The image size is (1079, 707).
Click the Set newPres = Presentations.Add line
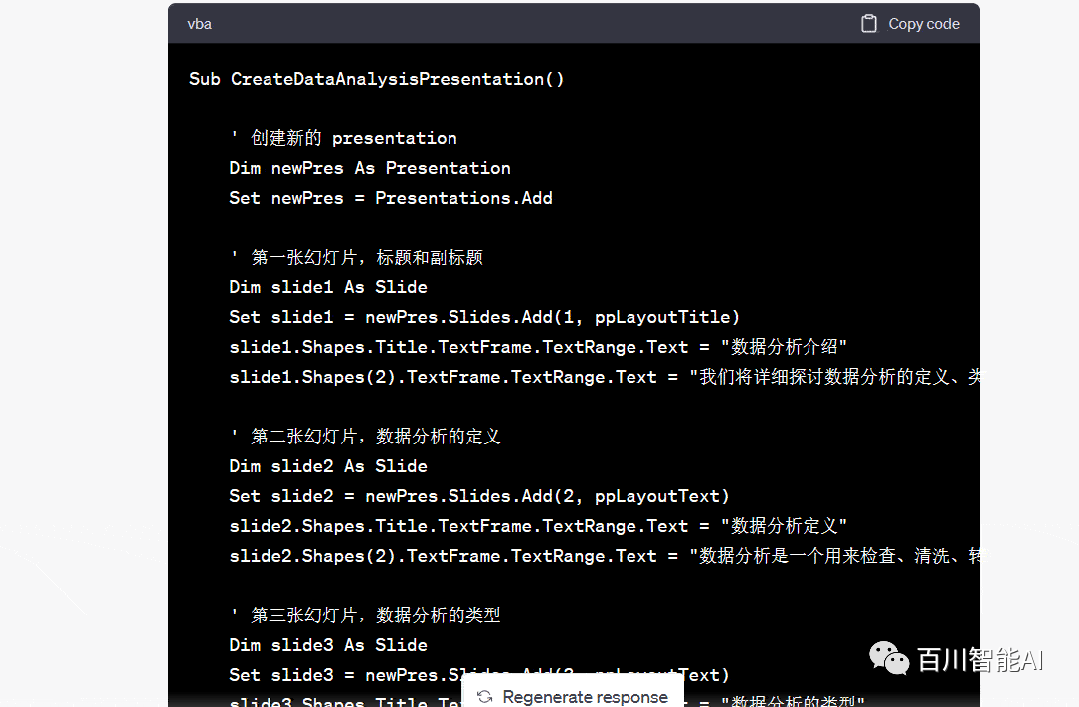point(390,198)
